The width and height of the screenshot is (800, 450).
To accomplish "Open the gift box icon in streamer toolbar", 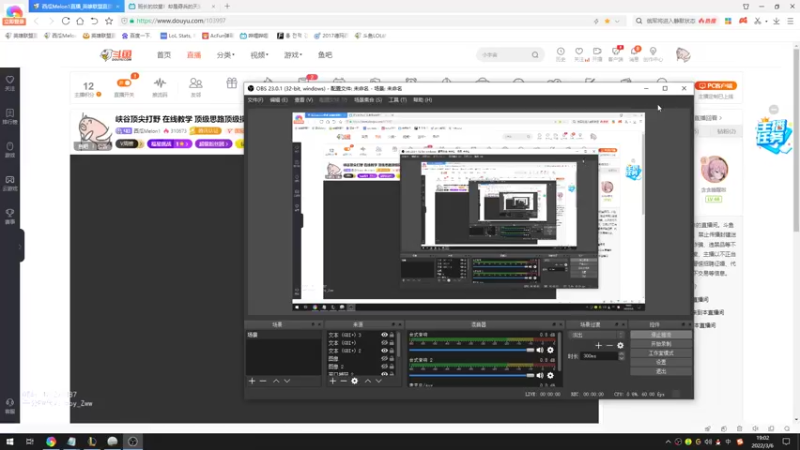I will pos(232,83).
